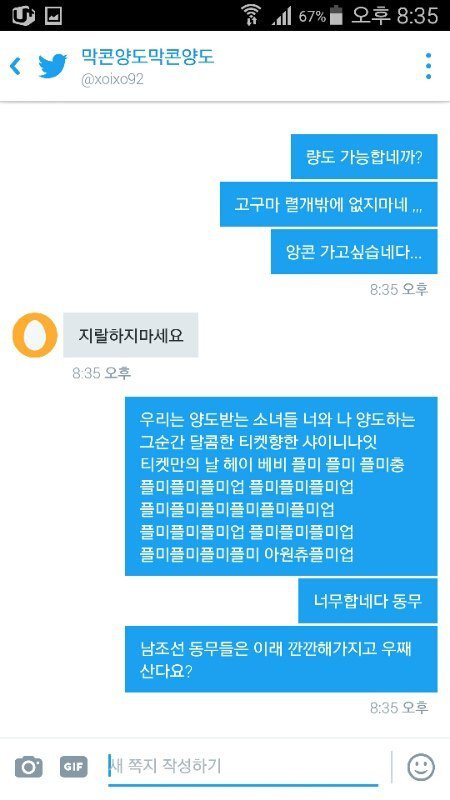Tap the picture notification icon in status bar
450x800 pixels.
[53, 16]
